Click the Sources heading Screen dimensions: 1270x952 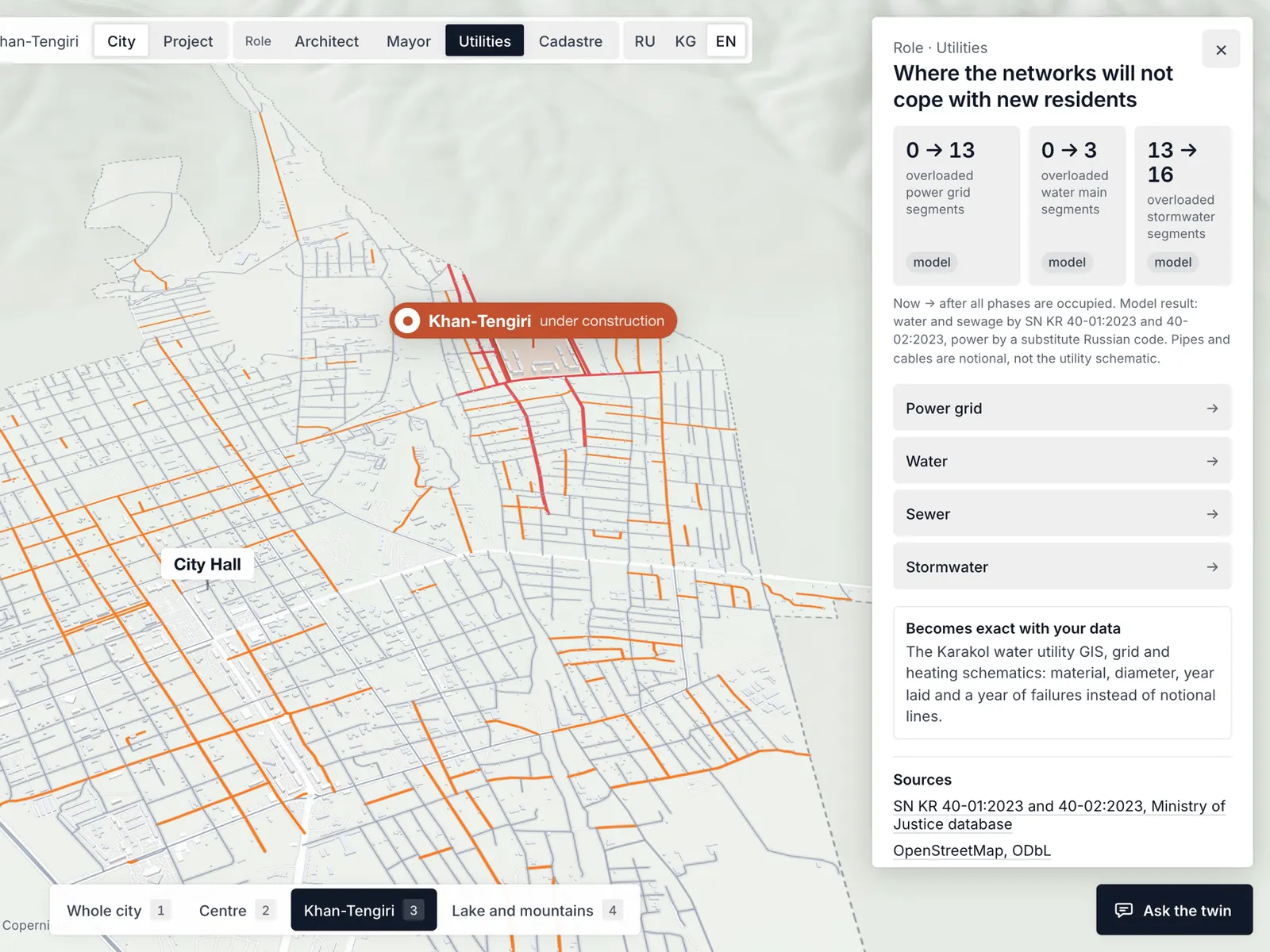(922, 780)
